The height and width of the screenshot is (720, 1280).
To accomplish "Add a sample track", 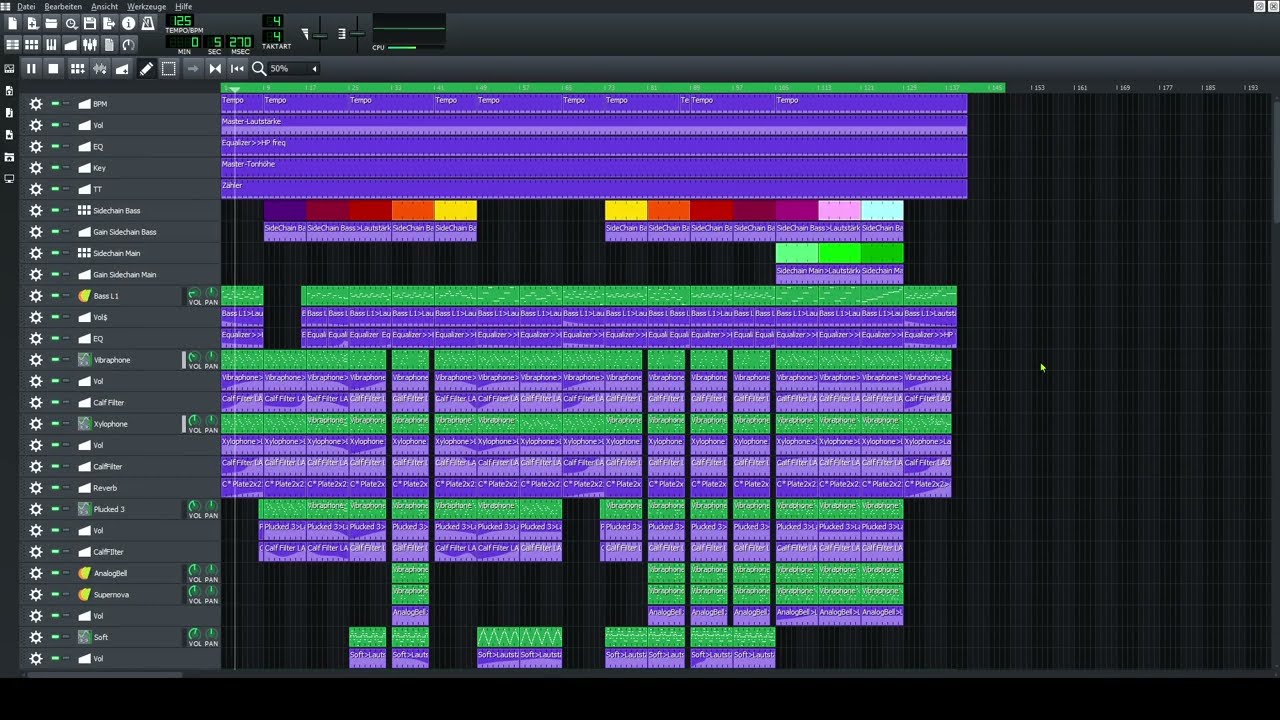I will click(x=100, y=68).
